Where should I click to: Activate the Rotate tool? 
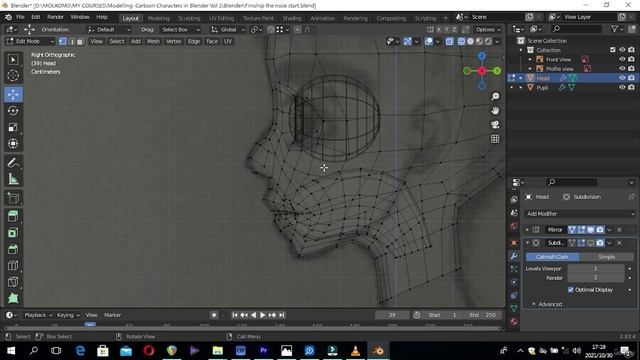pyautogui.click(x=13, y=111)
